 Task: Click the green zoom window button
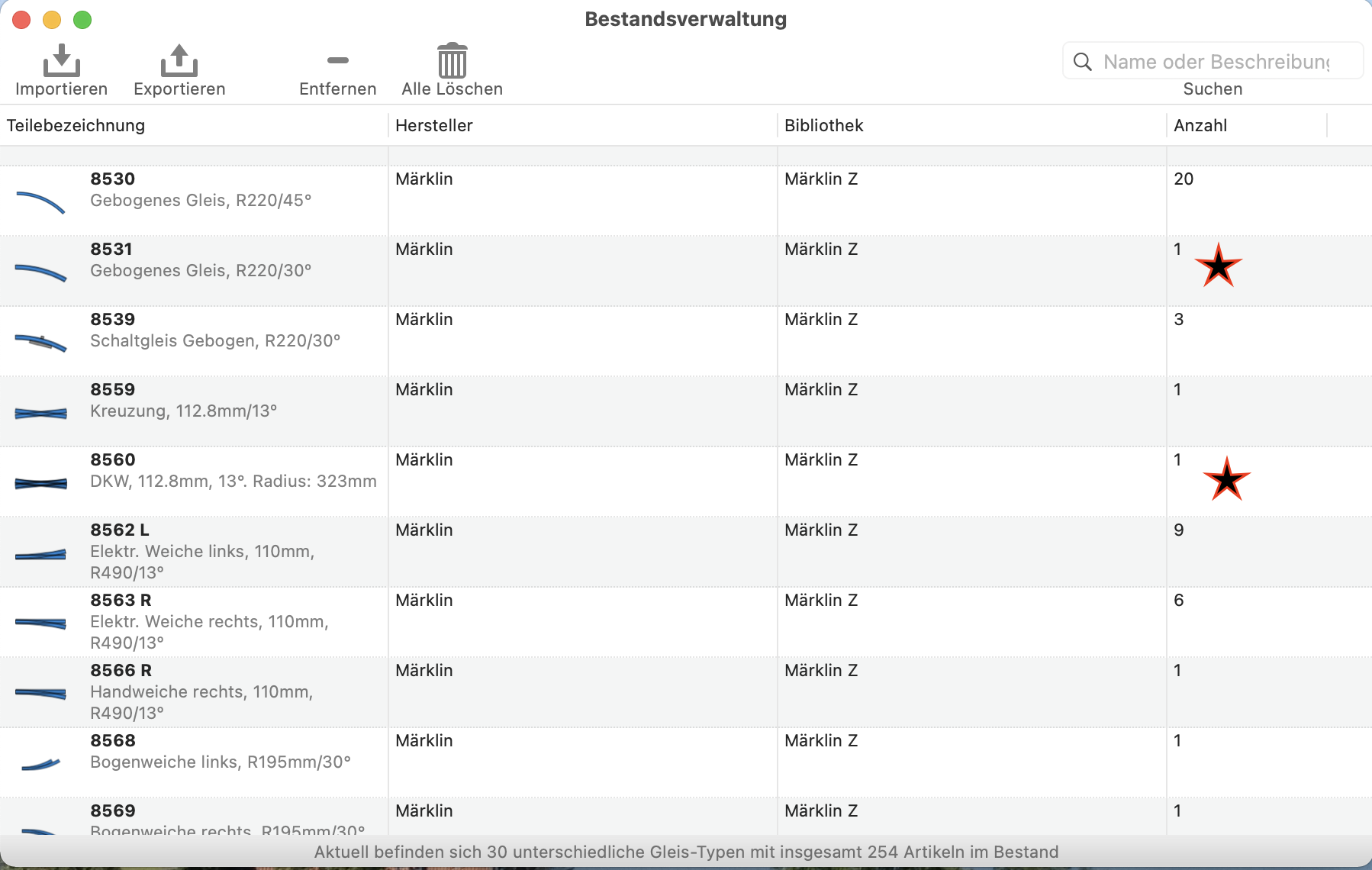[x=82, y=20]
